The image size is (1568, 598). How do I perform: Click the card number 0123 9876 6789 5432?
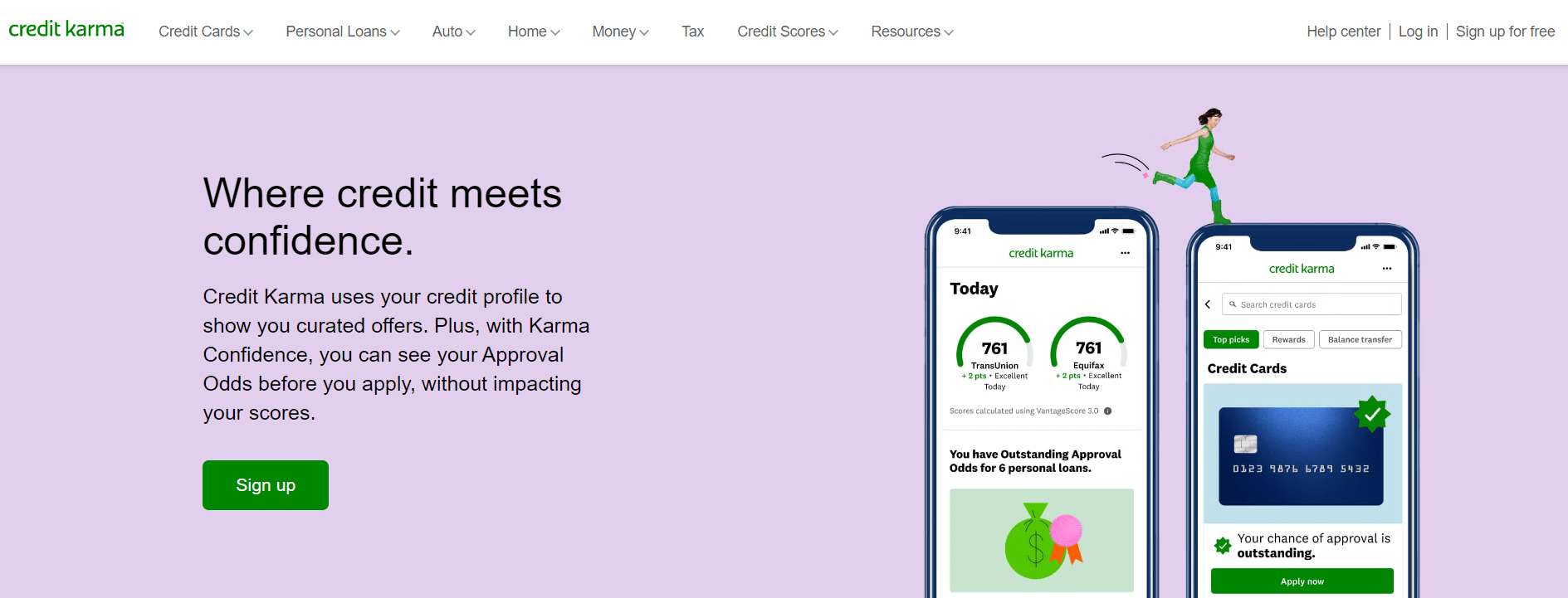[x=1301, y=469]
